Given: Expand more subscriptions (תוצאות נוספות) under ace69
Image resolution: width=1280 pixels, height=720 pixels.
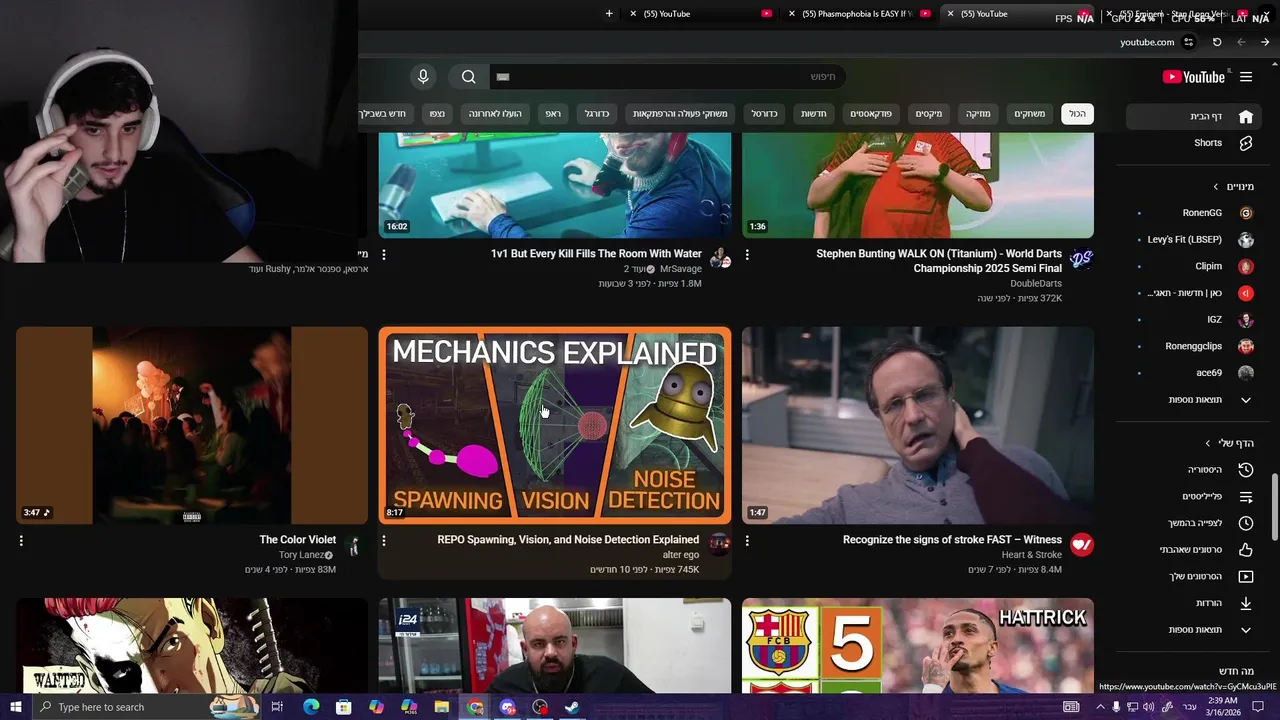Looking at the screenshot, I should [x=1192, y=400].
